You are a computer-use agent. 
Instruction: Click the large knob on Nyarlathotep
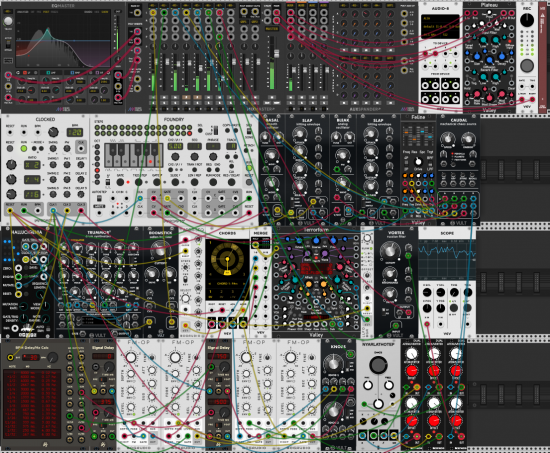click(x=378, y=365)
